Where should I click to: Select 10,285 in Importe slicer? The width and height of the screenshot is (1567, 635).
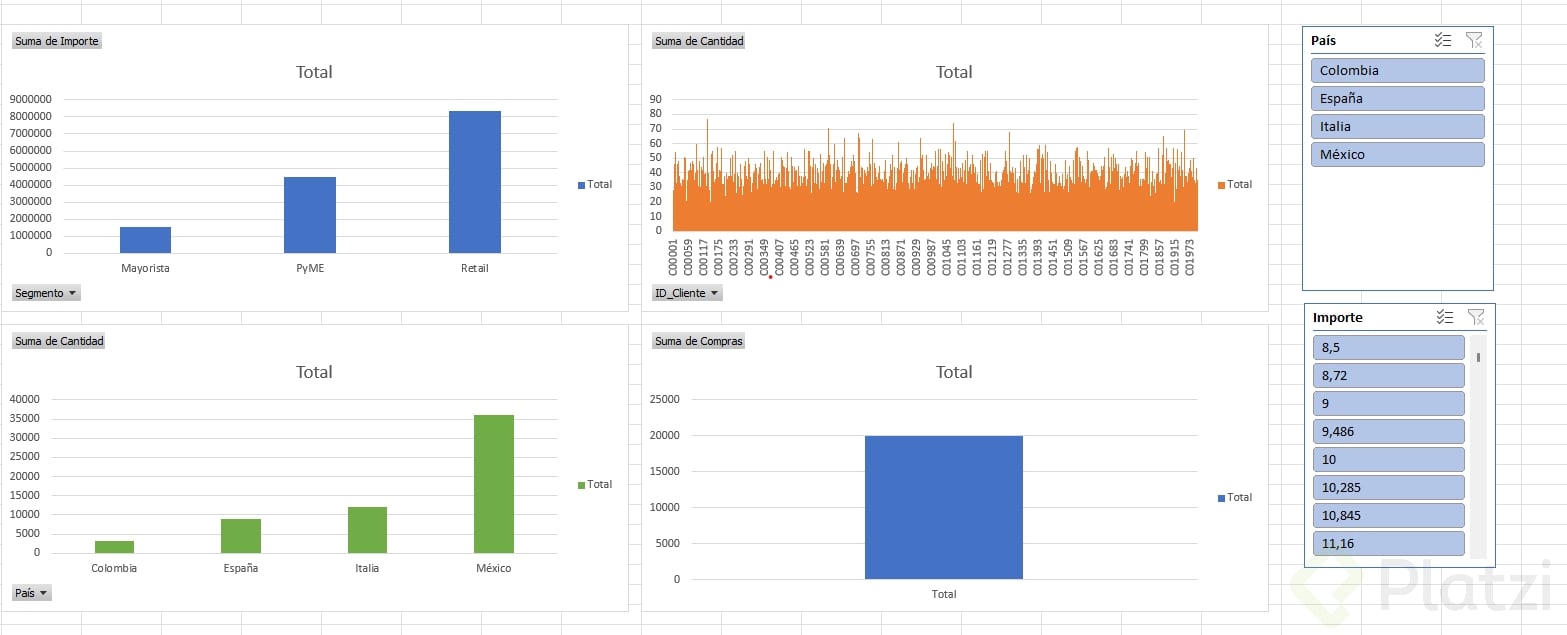click(x=1388, y=487)
